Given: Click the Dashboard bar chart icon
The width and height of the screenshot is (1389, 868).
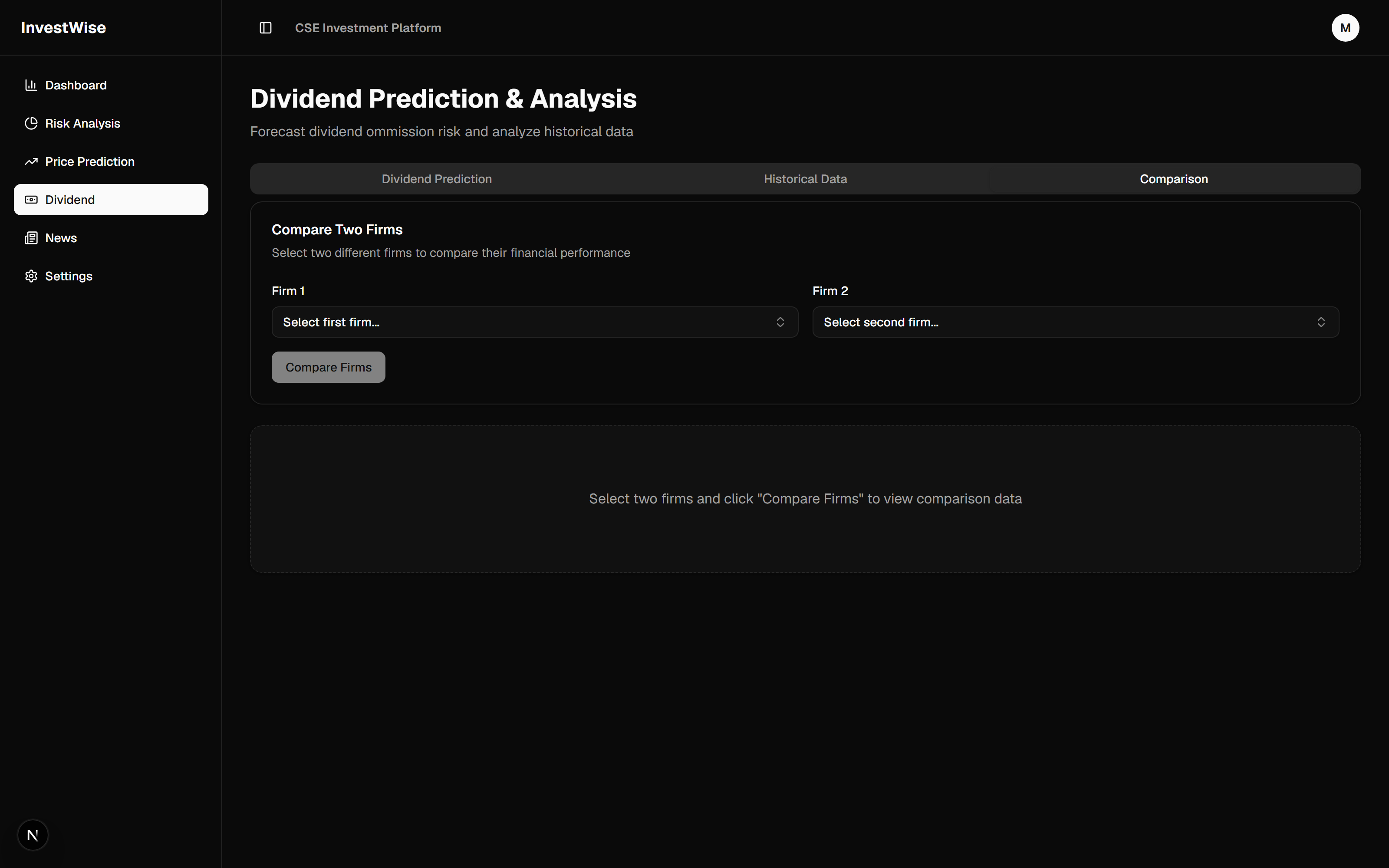Looking at the screenshot, I should 31,85.
